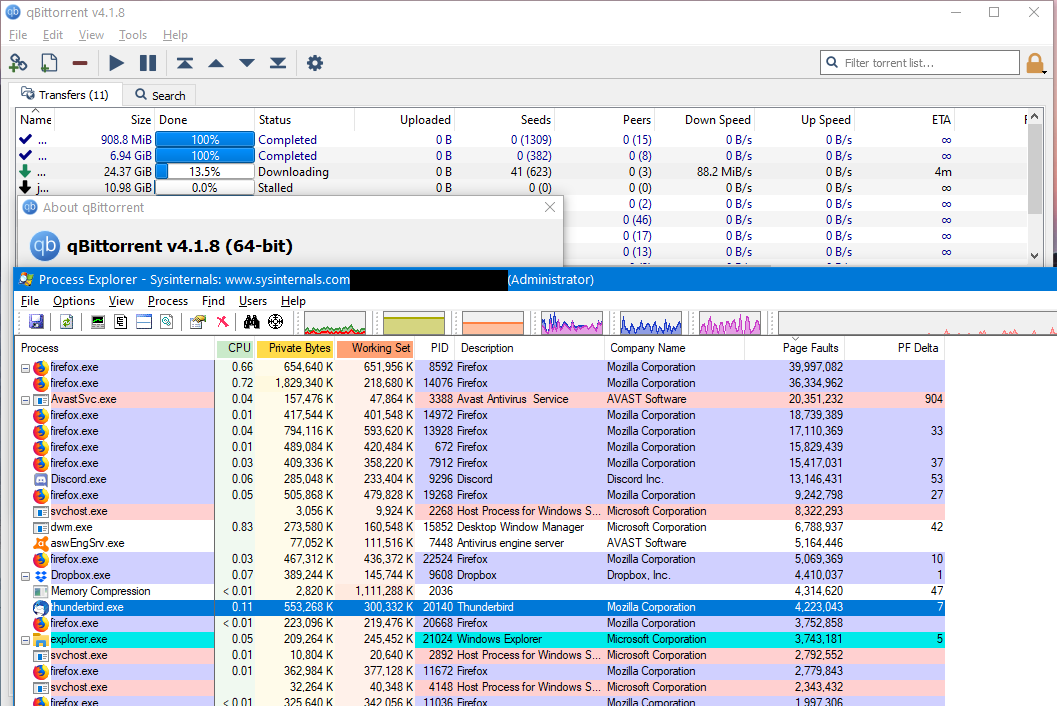The width and height of the screenshot is (1057, 706).
Task: Click the Refresh Now toolbar icon
Action: coord(67,322)
